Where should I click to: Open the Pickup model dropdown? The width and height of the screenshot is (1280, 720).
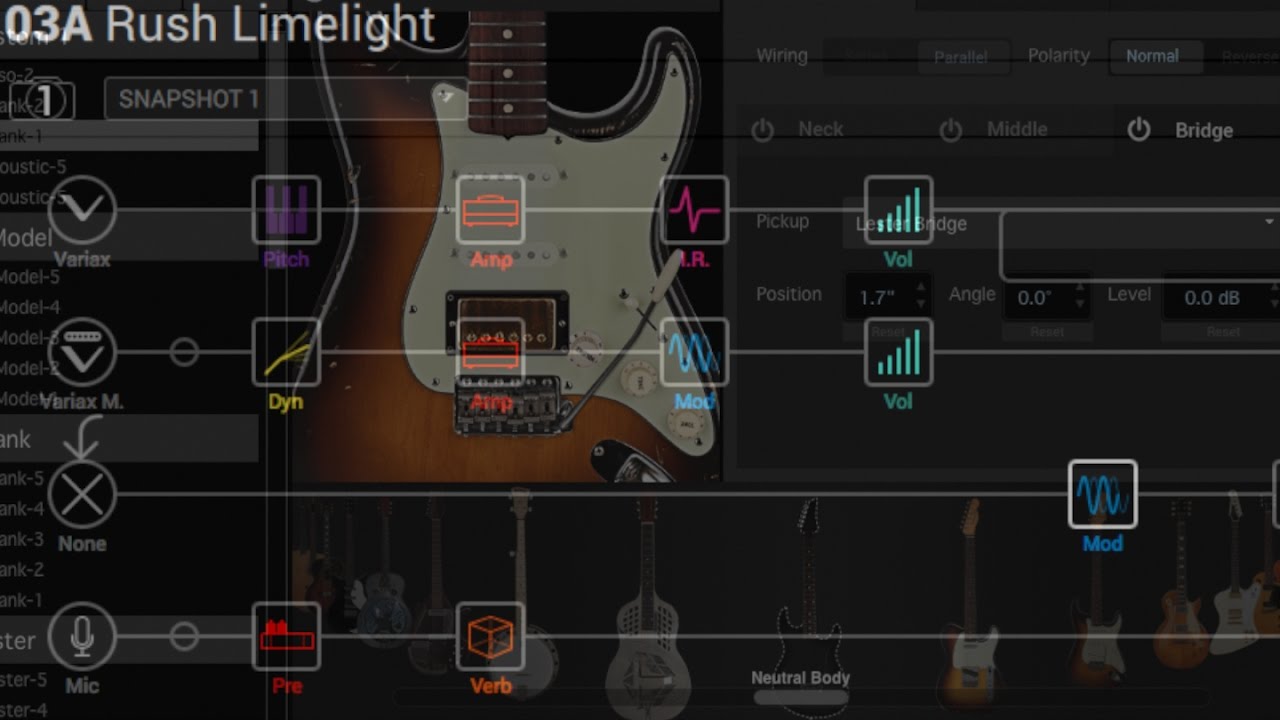[1060, 223]
